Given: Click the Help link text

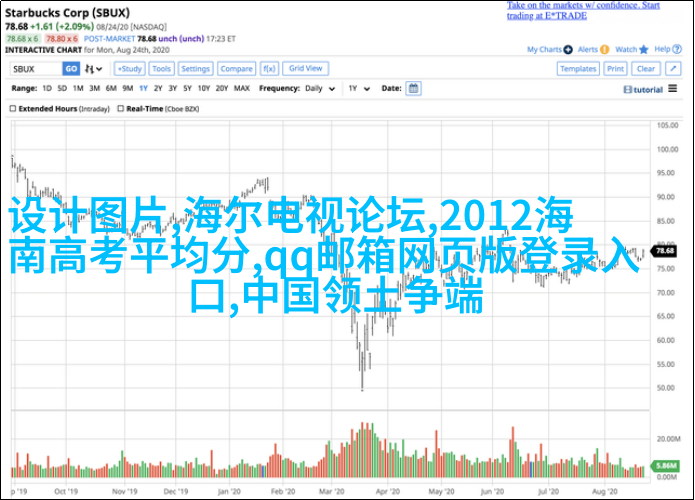Looking at the screenshot, I should 662,49.
